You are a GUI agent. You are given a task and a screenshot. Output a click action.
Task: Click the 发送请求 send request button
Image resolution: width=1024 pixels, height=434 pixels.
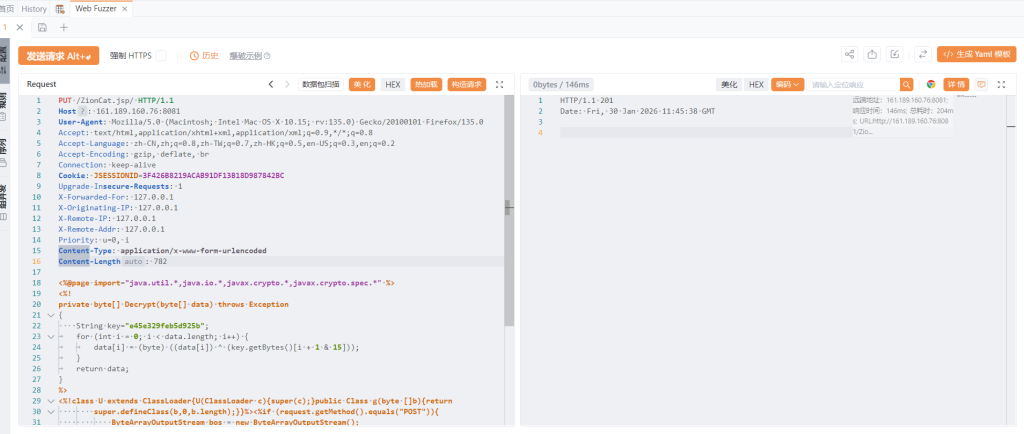point(58,55)
